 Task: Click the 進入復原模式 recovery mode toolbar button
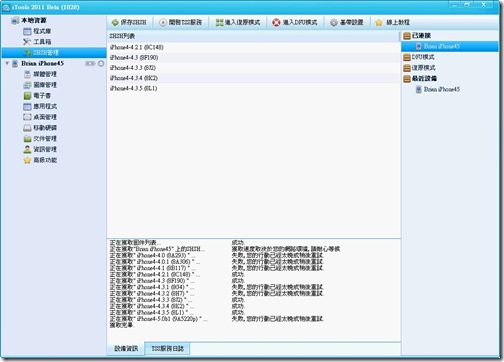coord(238,22)
